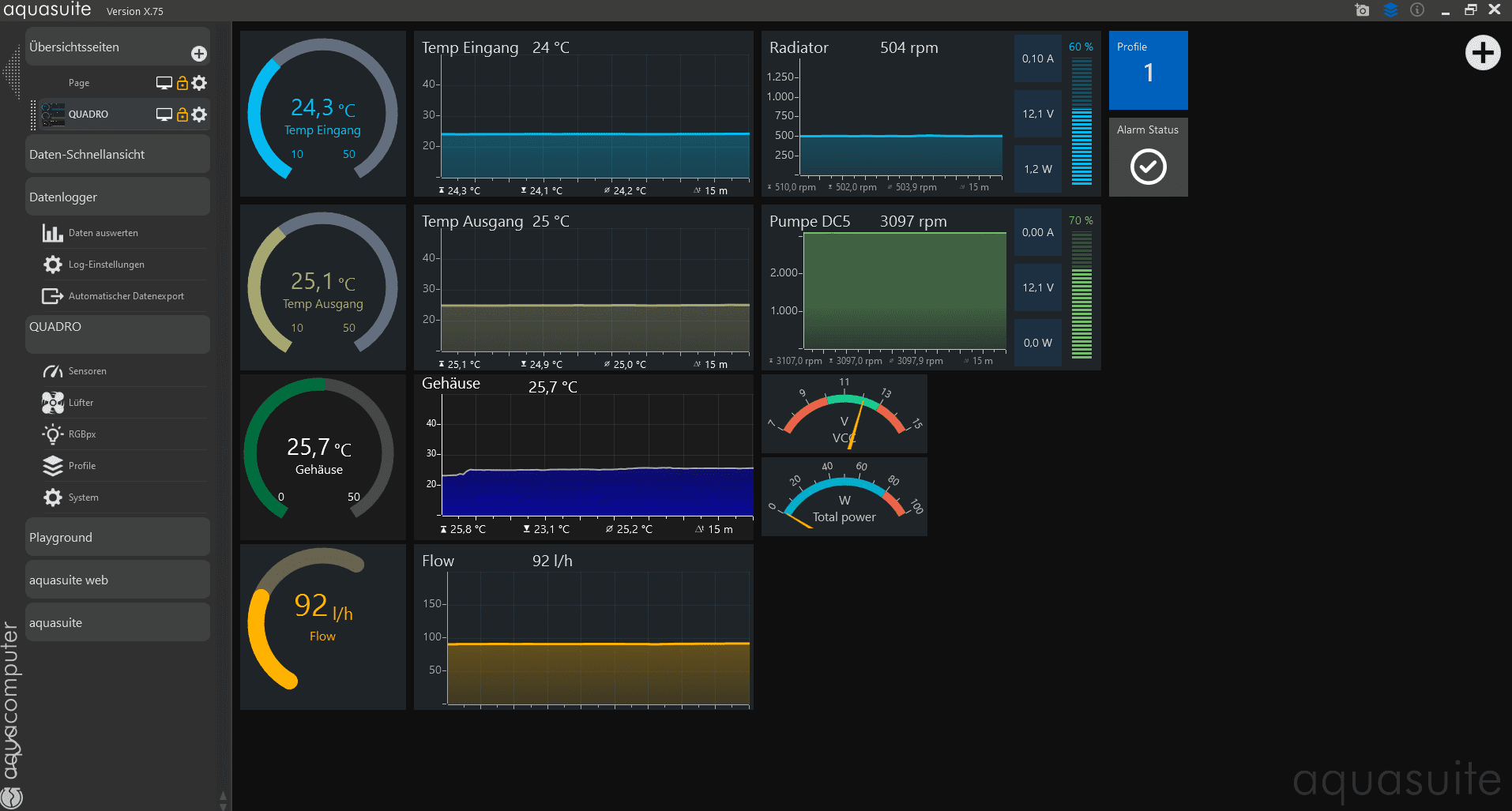Click the Flow 92 l/h circular gauge

(322, 627)
